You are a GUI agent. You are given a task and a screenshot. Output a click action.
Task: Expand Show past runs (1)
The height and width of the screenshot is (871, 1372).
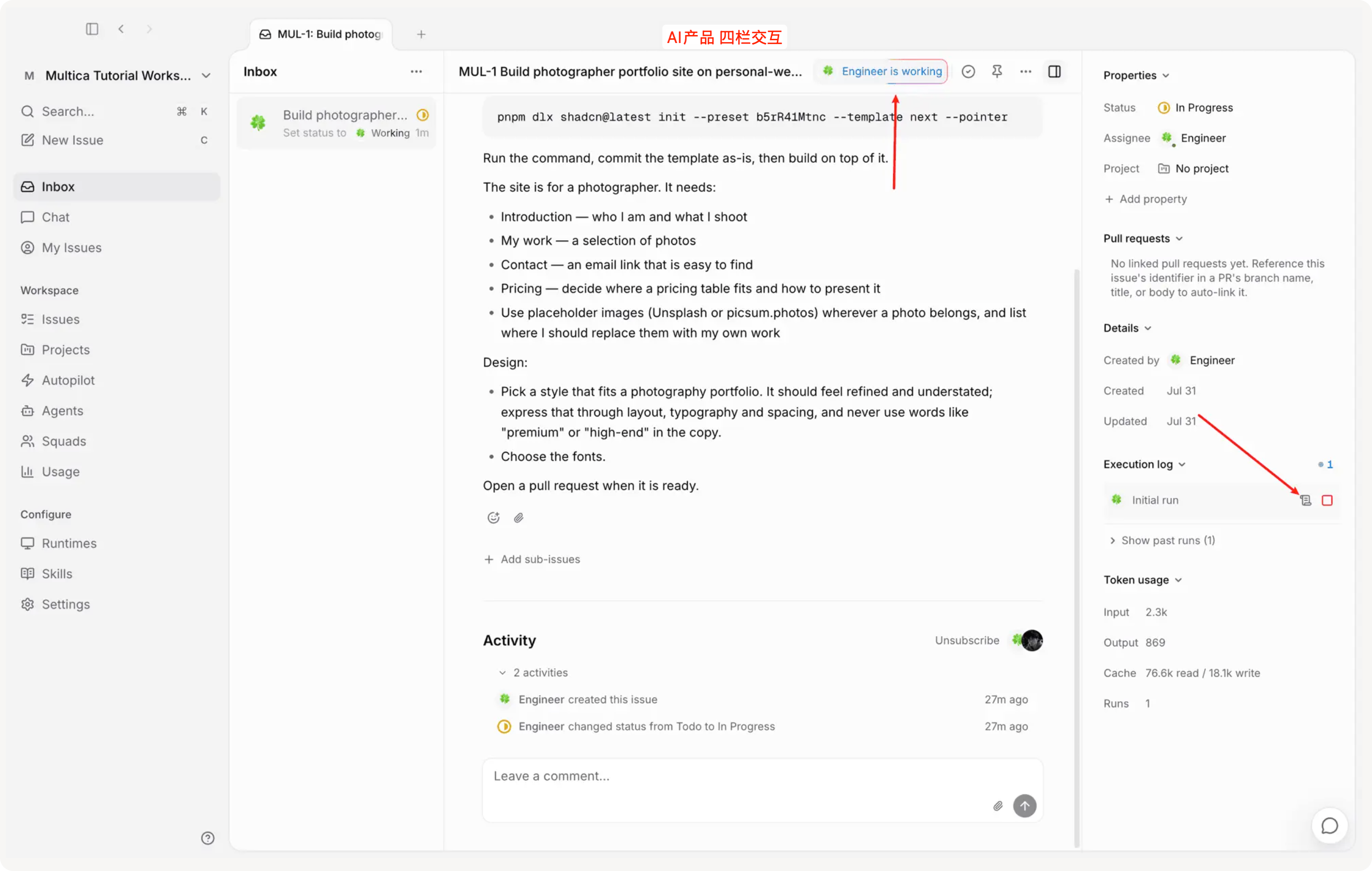1162,540
